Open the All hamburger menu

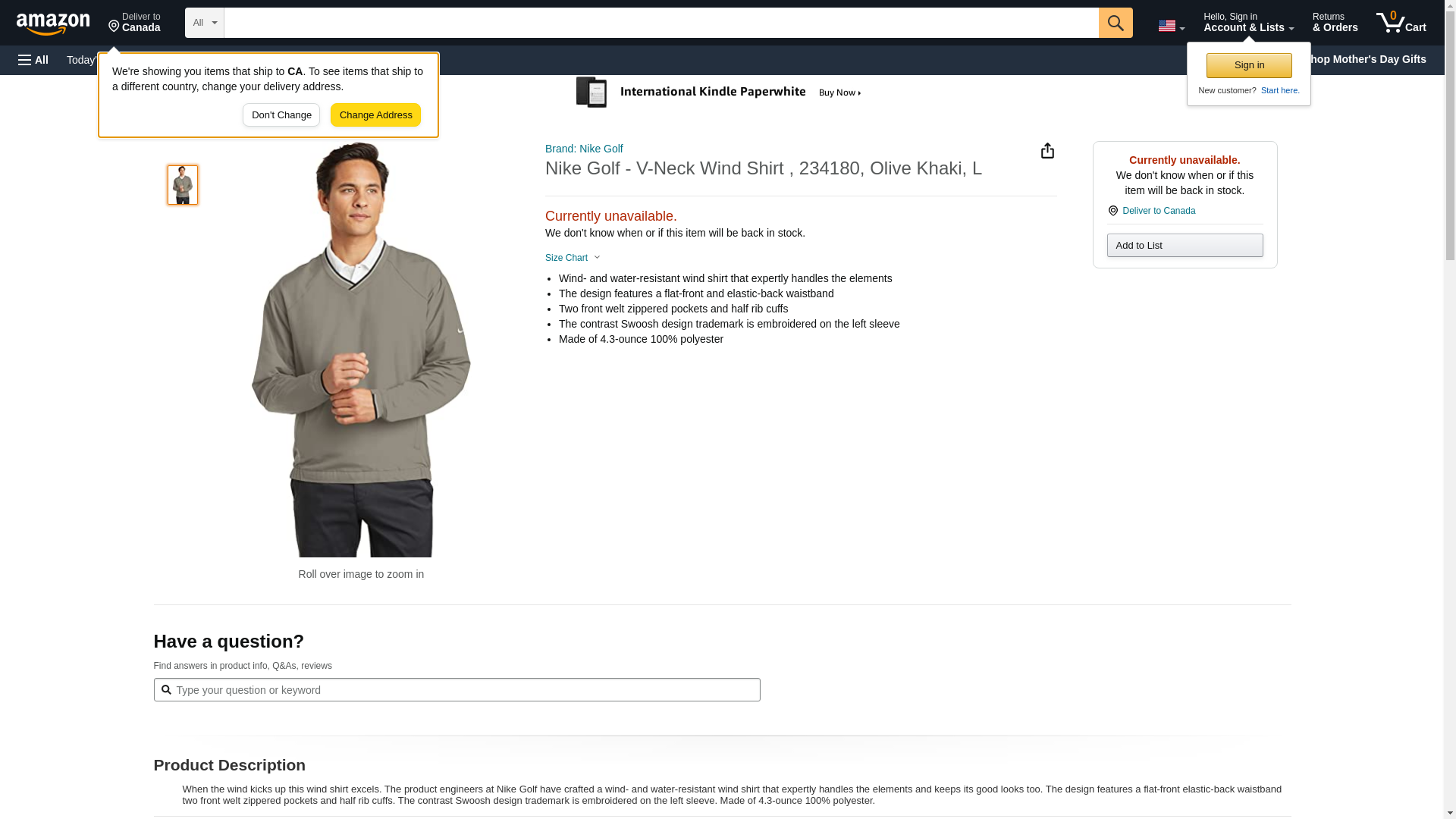33,60
